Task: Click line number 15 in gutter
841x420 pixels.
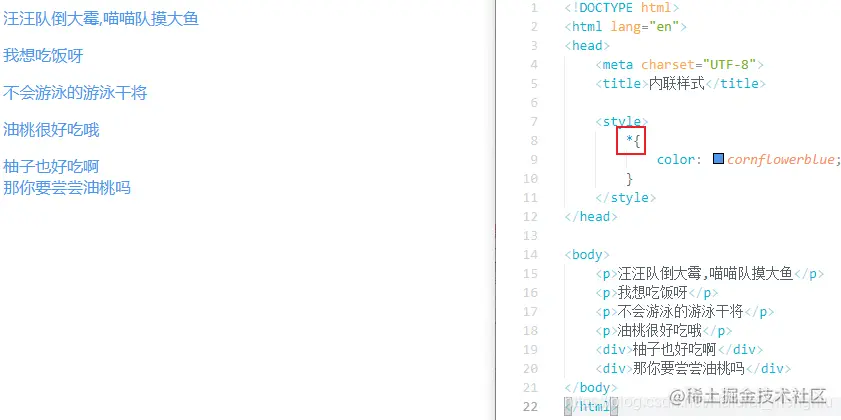Action: pyautogui.click(x=530, y=274)
